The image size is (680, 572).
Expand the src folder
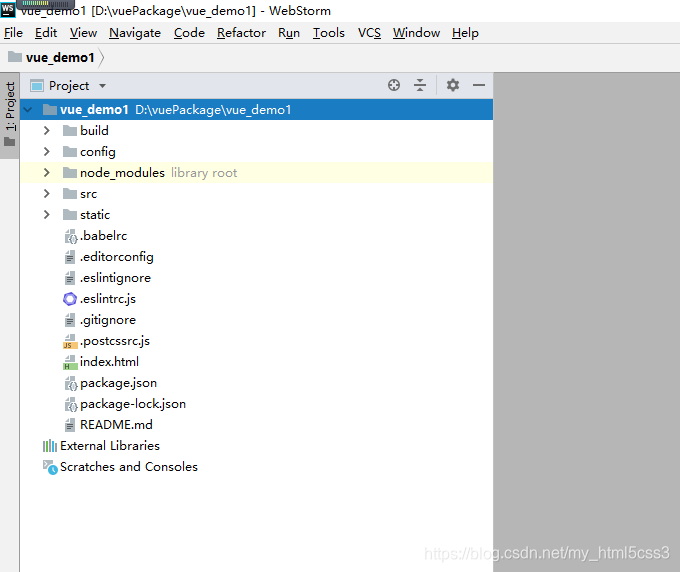(x=47, y=193)
